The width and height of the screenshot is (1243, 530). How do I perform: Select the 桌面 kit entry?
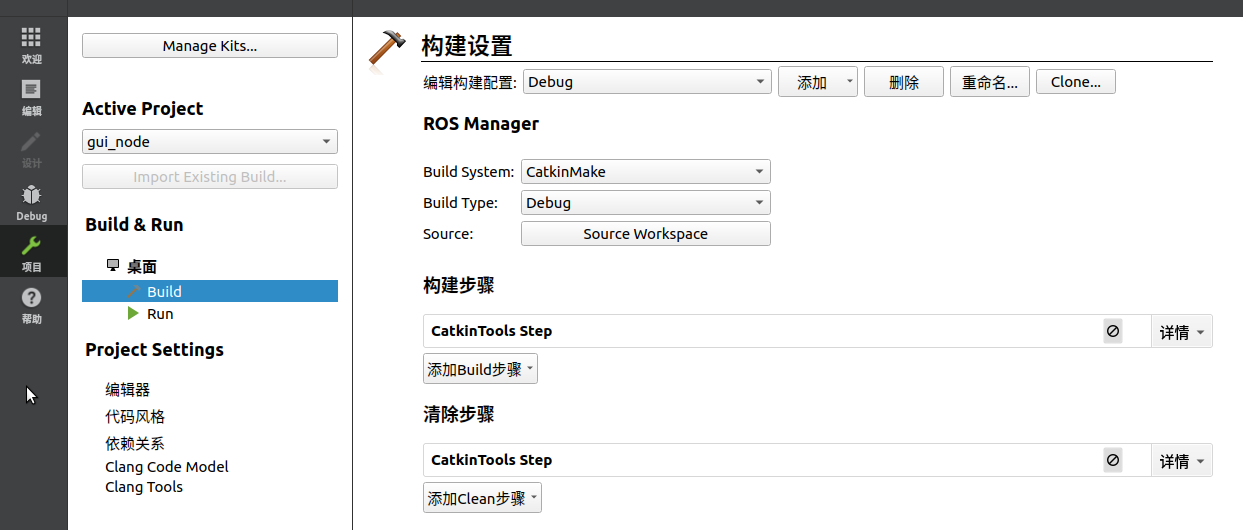point(141,266)
